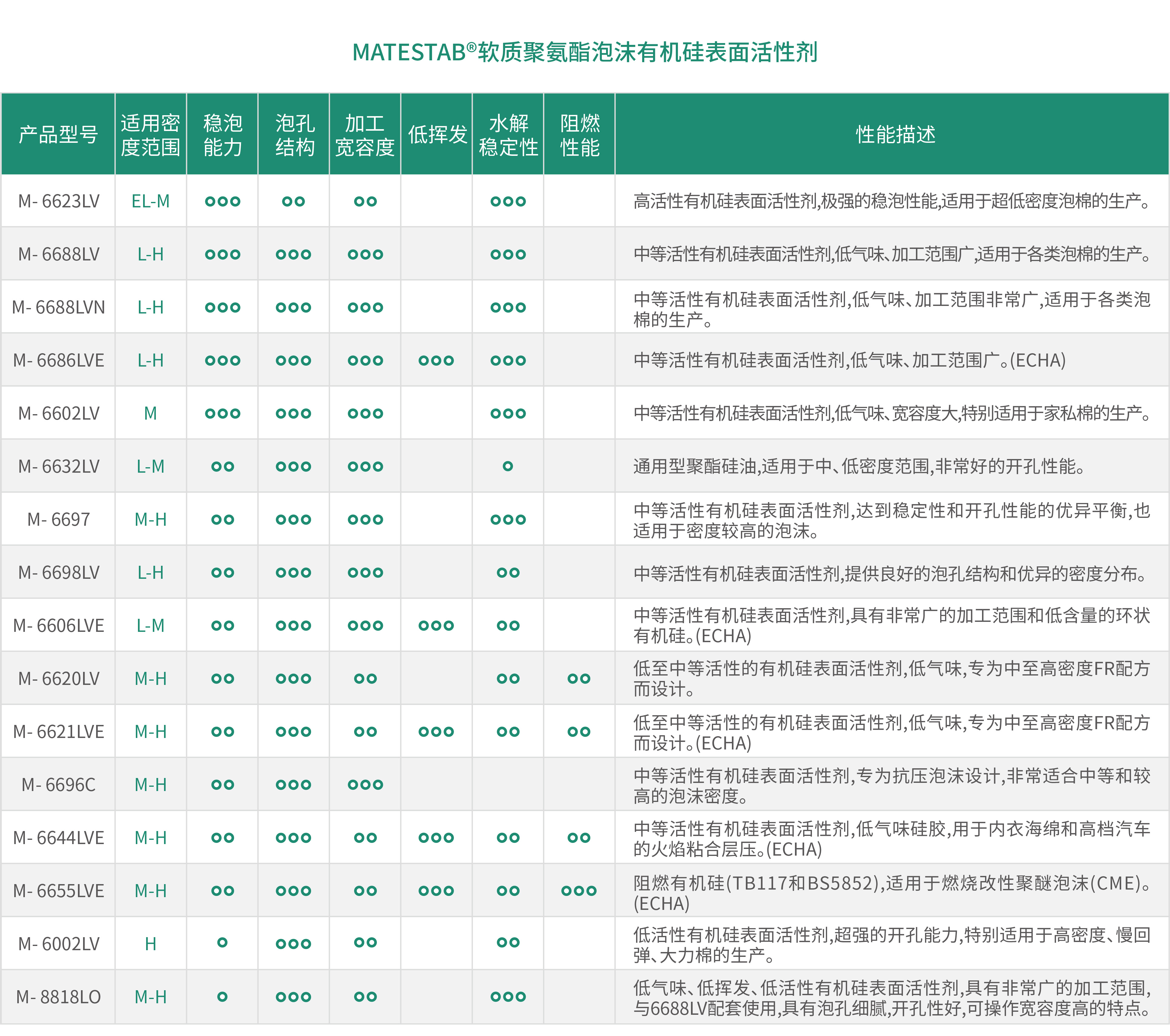1170x1036 pixels.
Task: Click the 产品型号 column header
Action: pos(58,135)
